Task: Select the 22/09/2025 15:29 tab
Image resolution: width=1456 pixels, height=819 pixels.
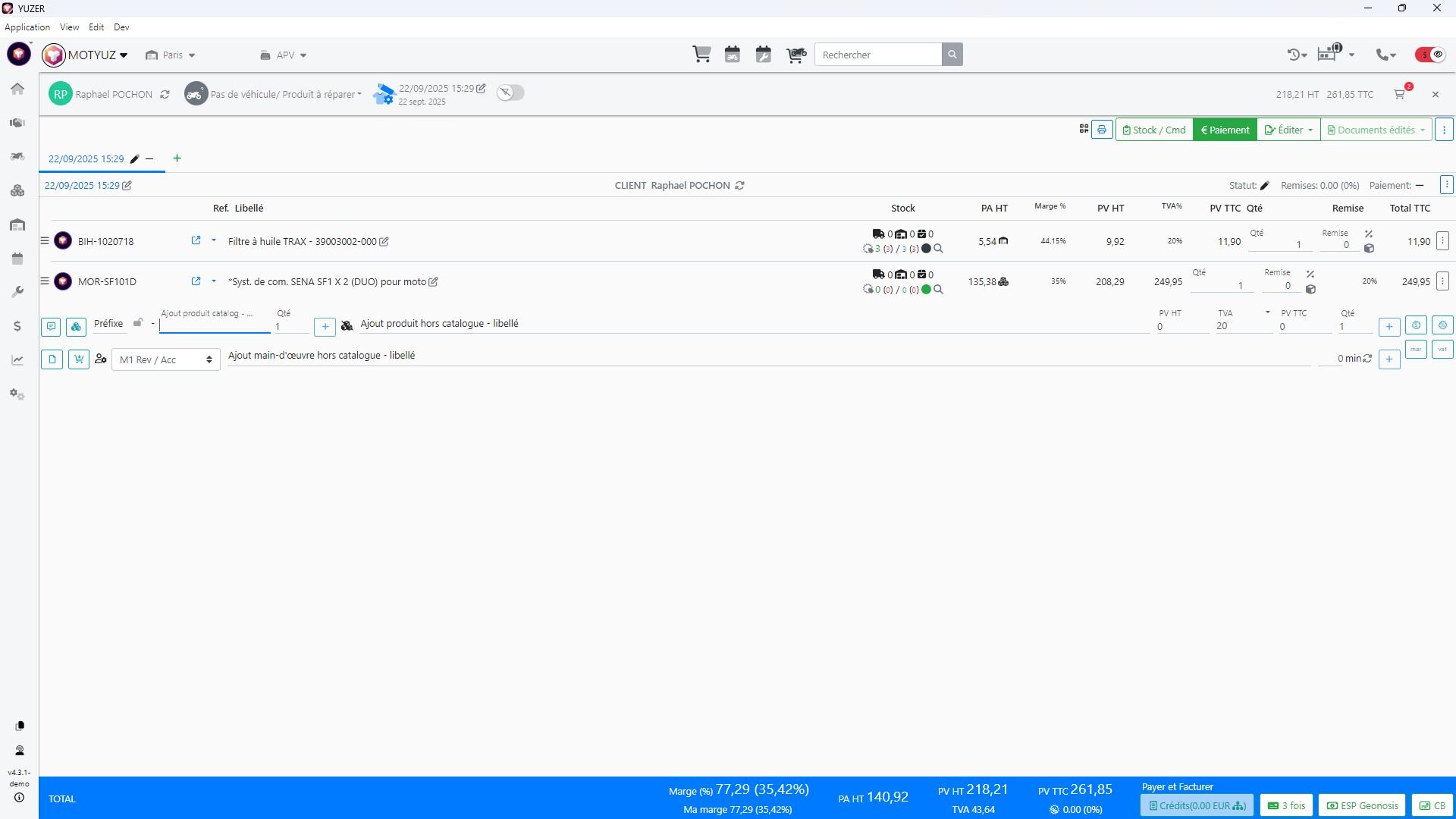Action: point(86,158)
